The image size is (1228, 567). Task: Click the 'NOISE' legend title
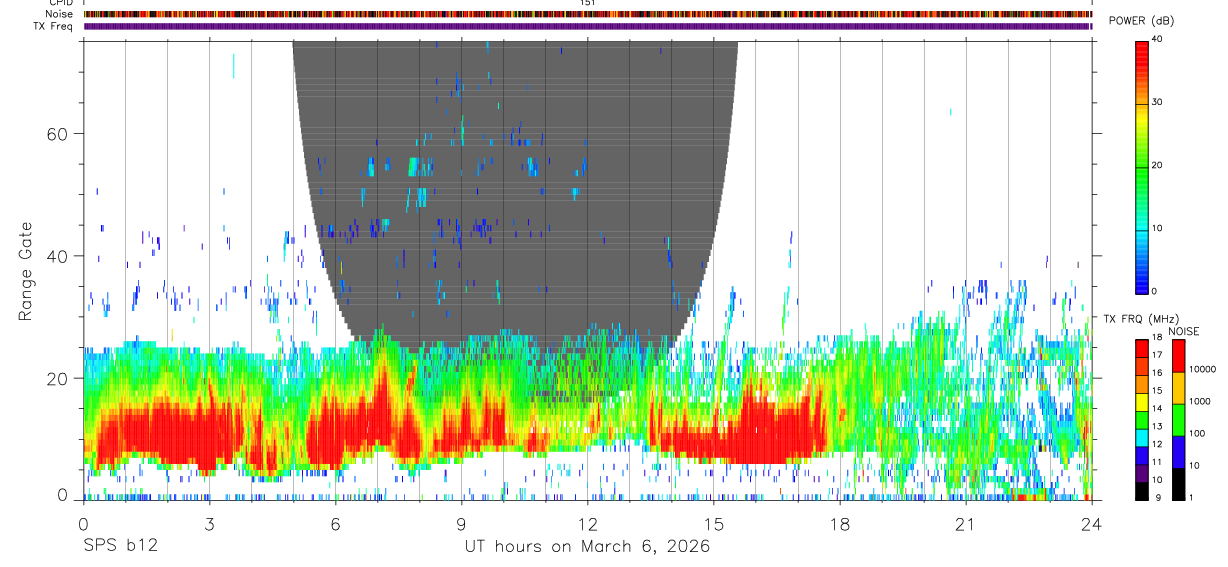(x=1184, y=331)
